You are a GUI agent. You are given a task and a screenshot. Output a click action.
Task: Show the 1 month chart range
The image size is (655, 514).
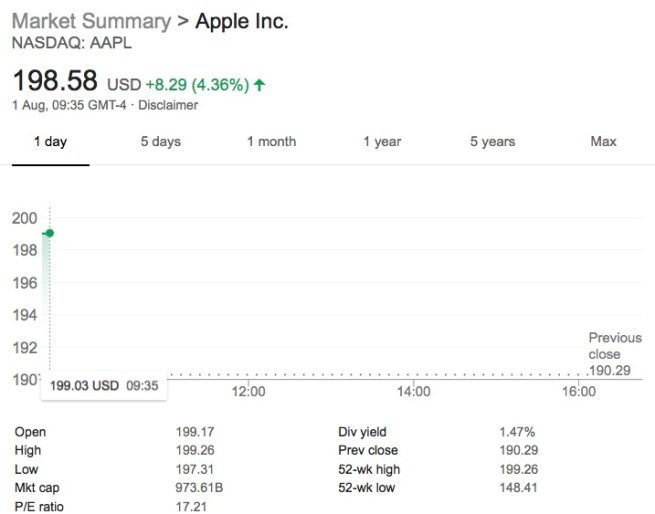pyautogui.click(x=271, y=142)
